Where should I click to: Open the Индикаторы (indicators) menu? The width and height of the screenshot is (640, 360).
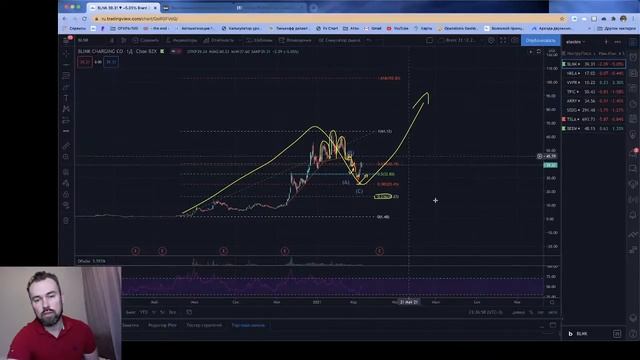[x=182, y=40]
